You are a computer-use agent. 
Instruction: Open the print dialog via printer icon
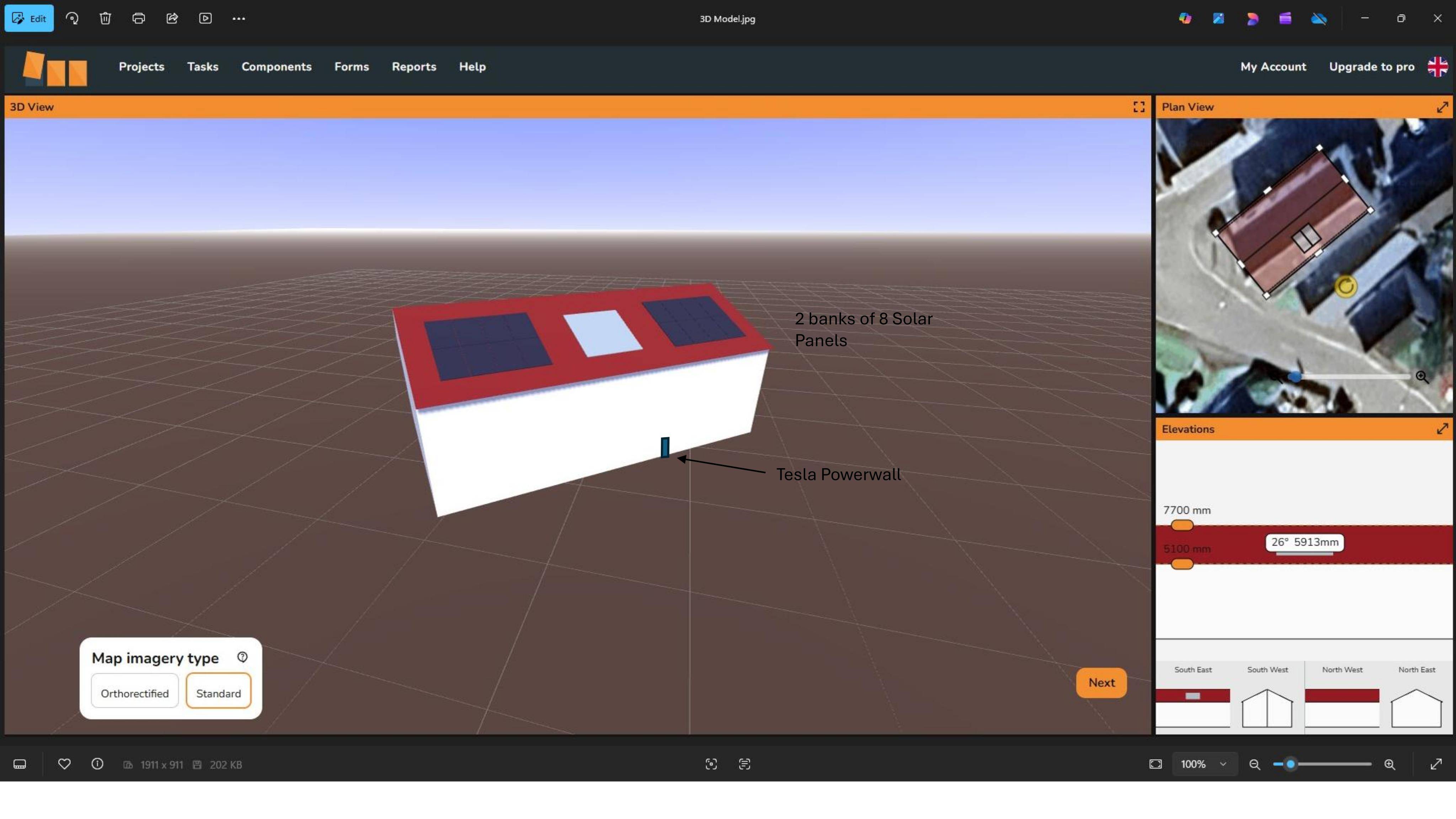tap(139, 18)
